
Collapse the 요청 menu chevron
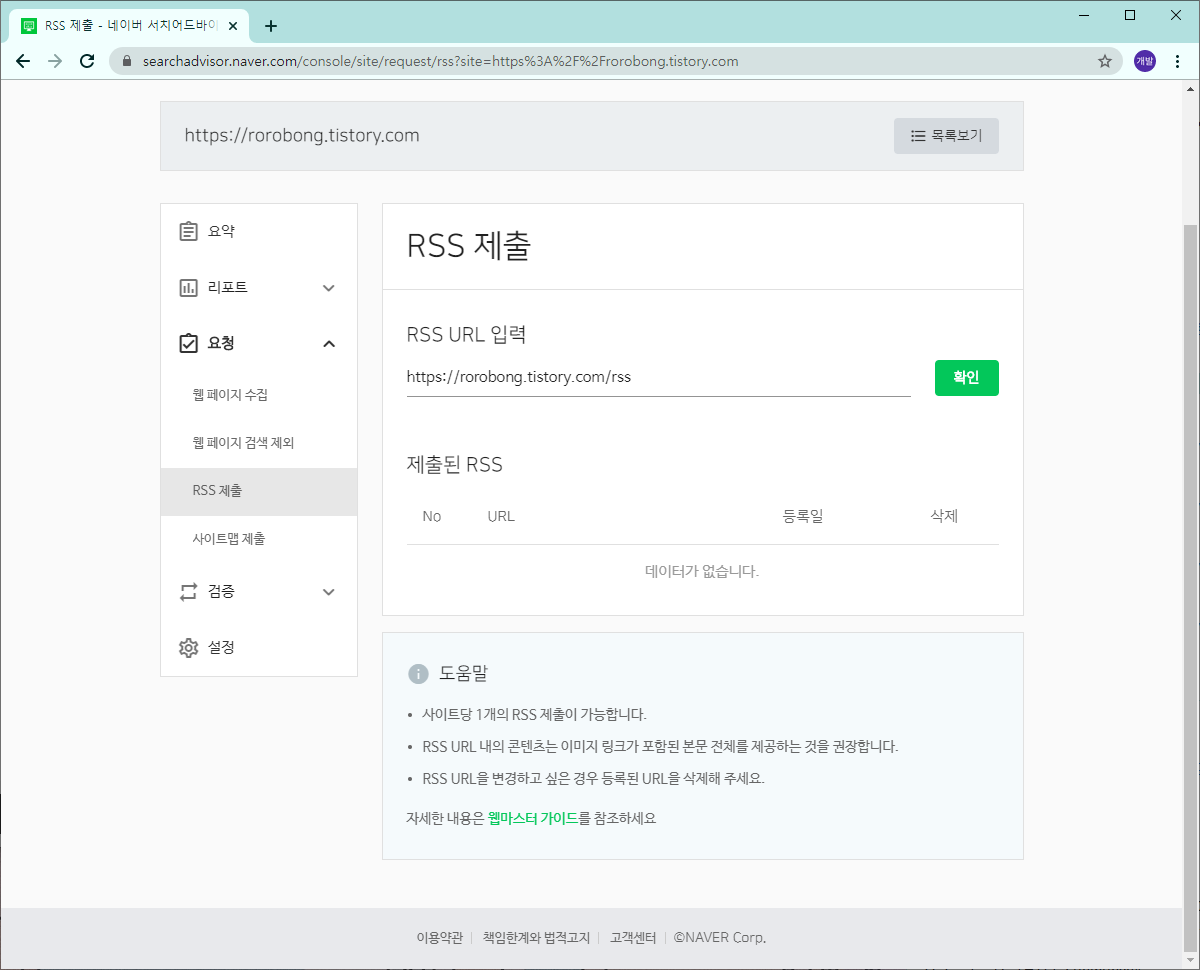click(x=329, y=344)
